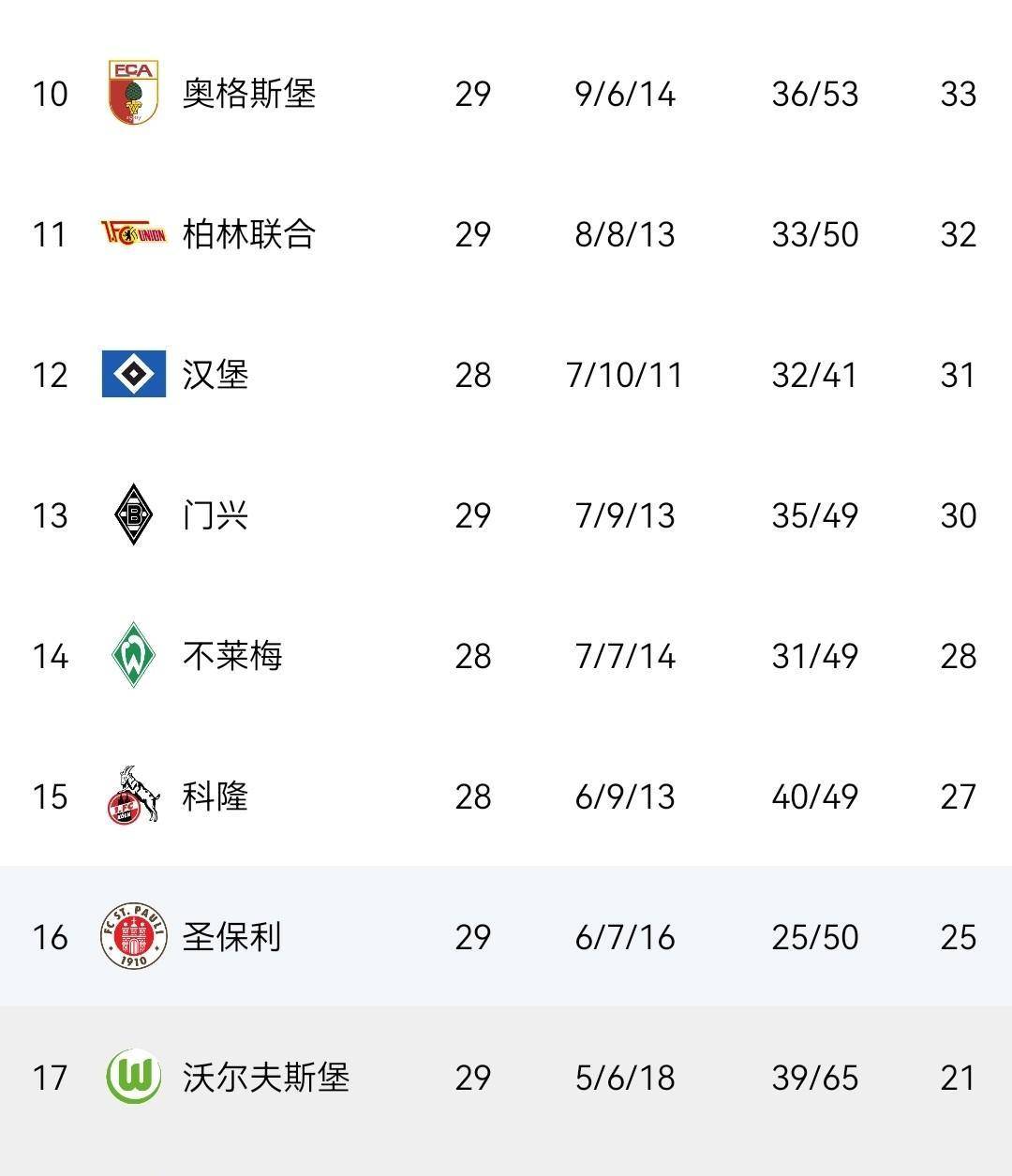
Task: Open the 柏林联合 team page
Action: (x=249, y=234)
